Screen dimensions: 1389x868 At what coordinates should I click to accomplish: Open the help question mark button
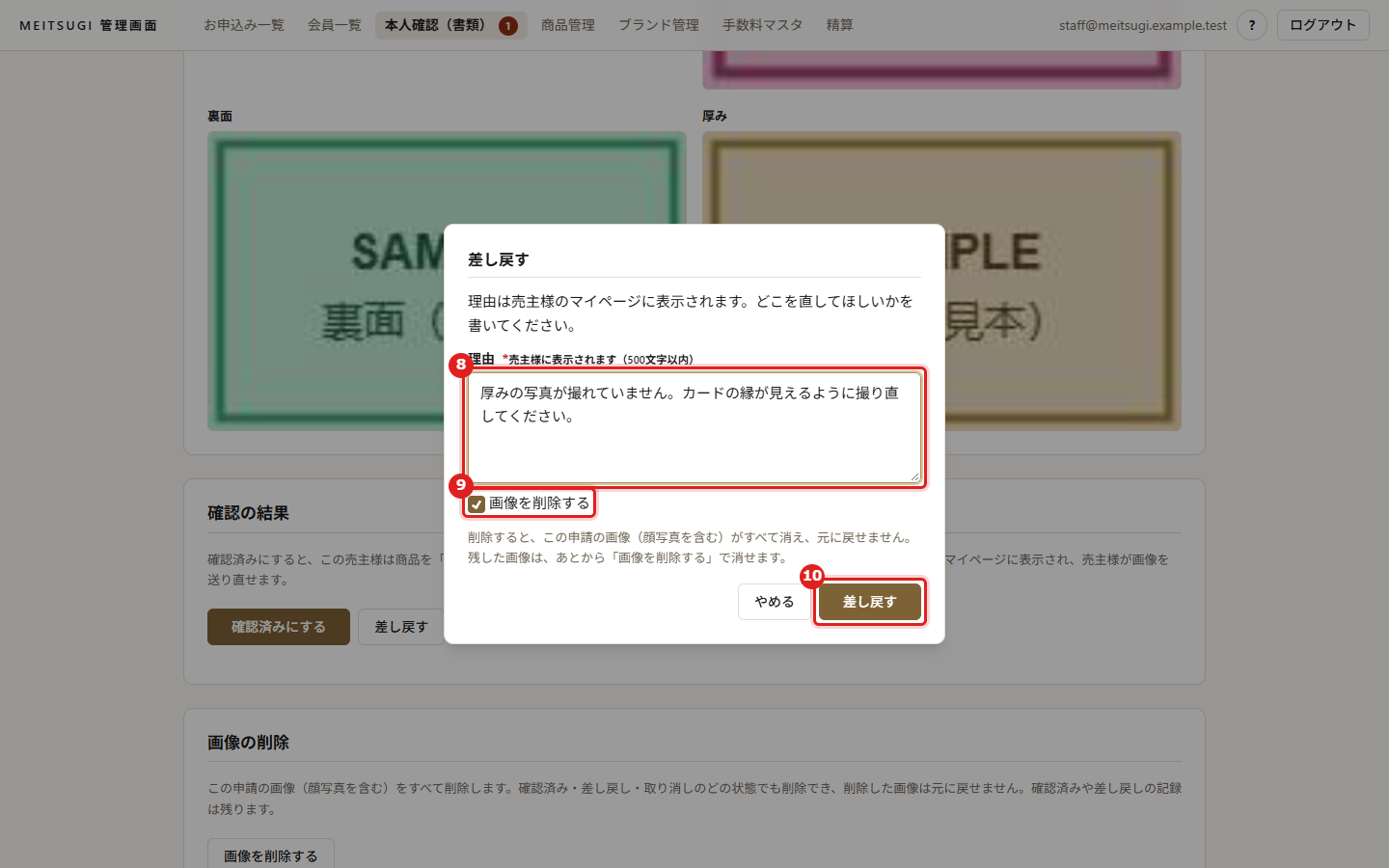1252,25
